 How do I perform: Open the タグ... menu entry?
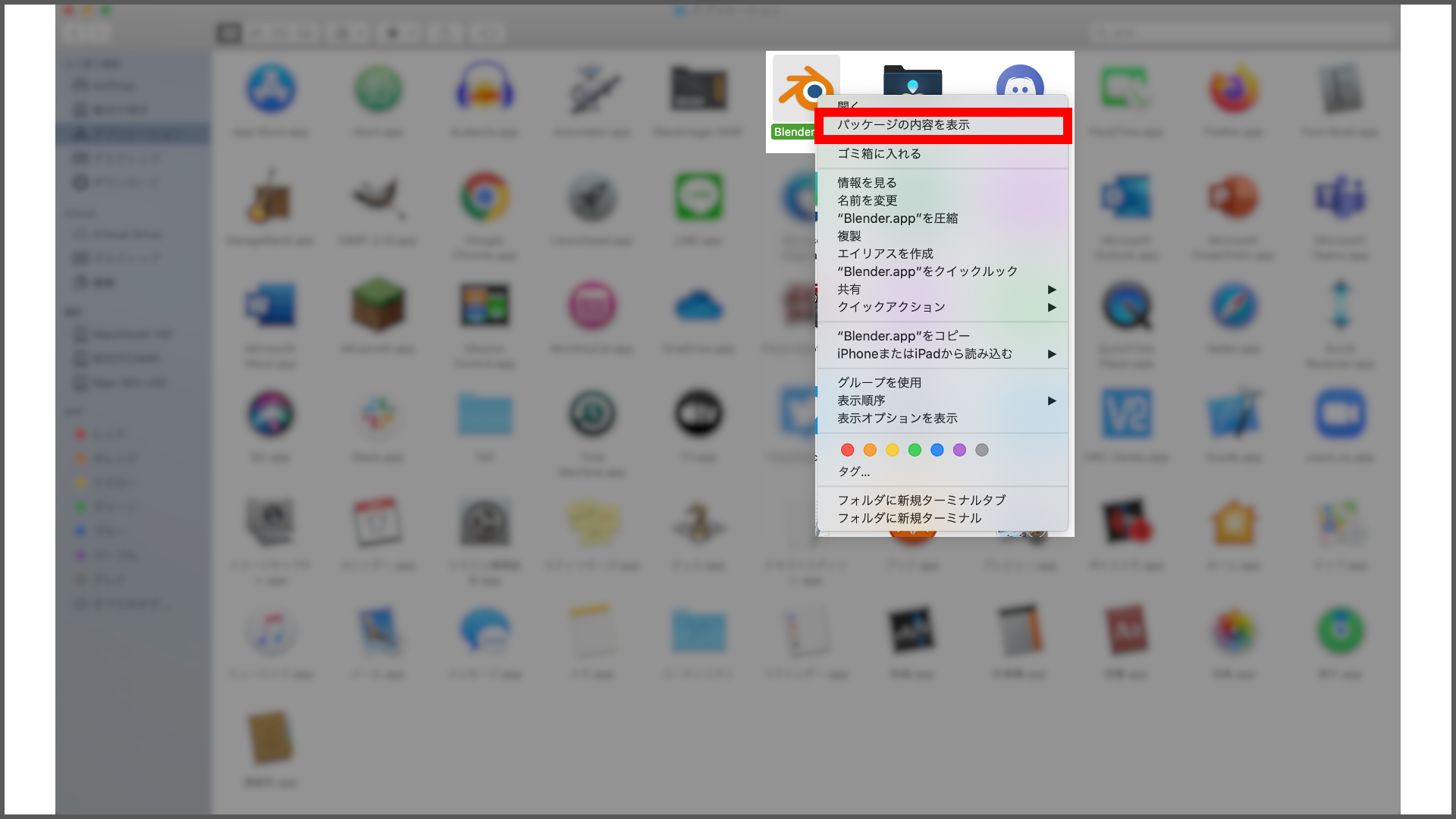click(x=942, y=472)
